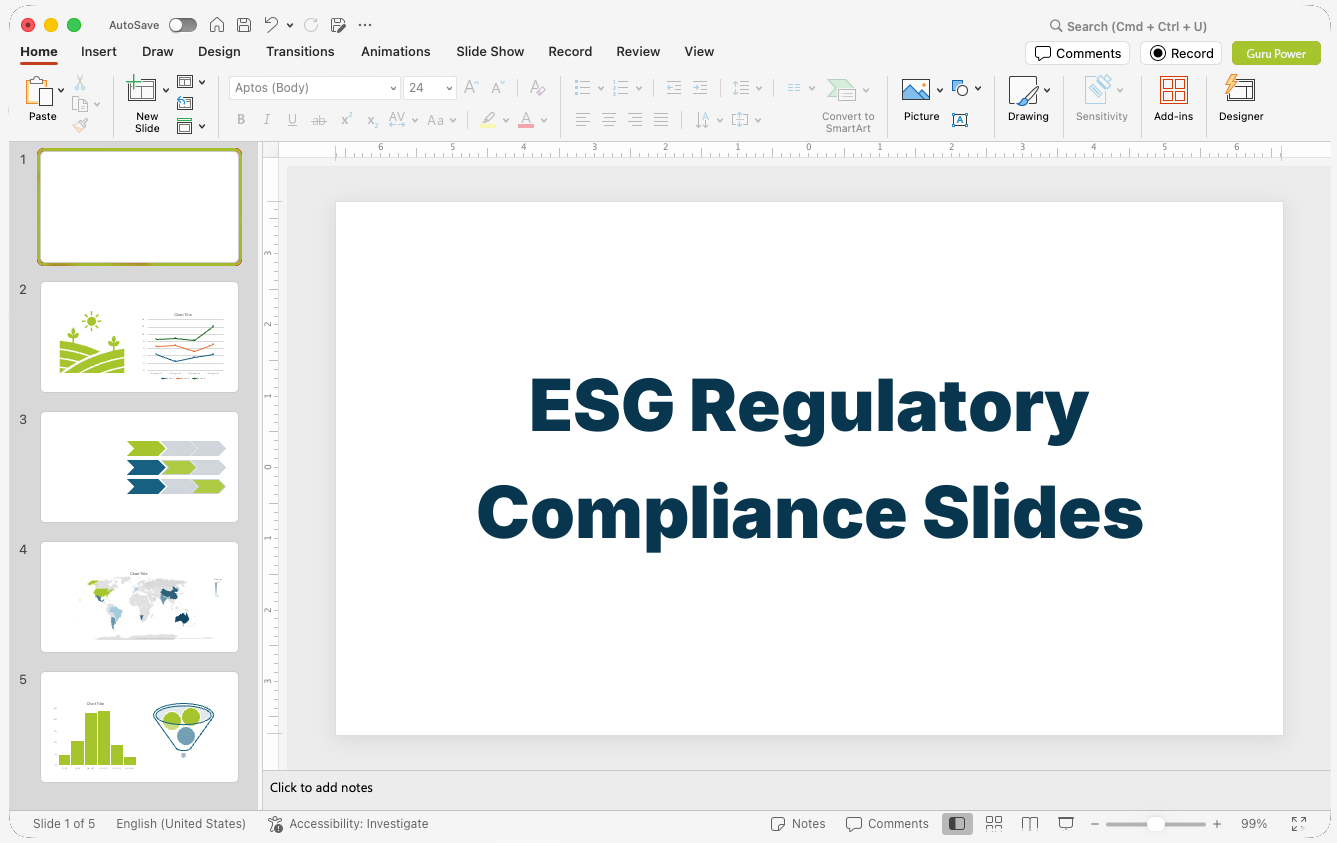
Task: Click the Center text alignment icon
Action: tap(609, 120)
